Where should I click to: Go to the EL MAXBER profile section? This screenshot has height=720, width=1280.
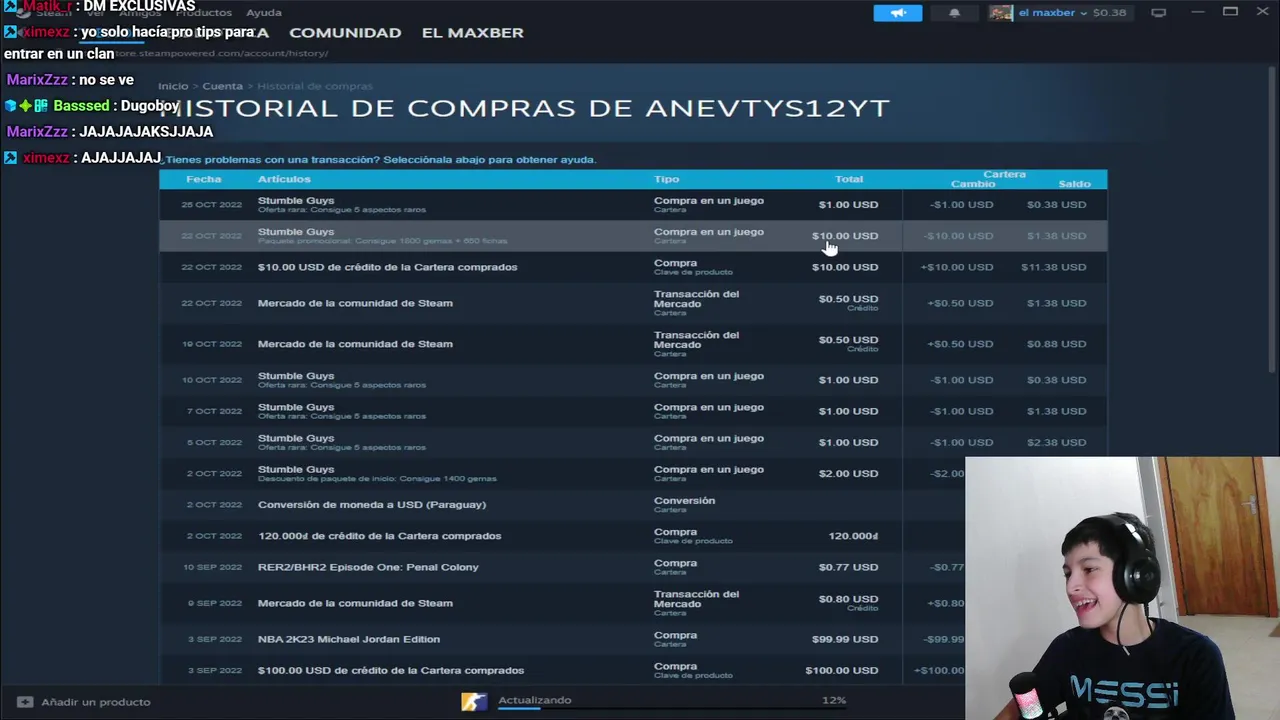pos(473,33)
